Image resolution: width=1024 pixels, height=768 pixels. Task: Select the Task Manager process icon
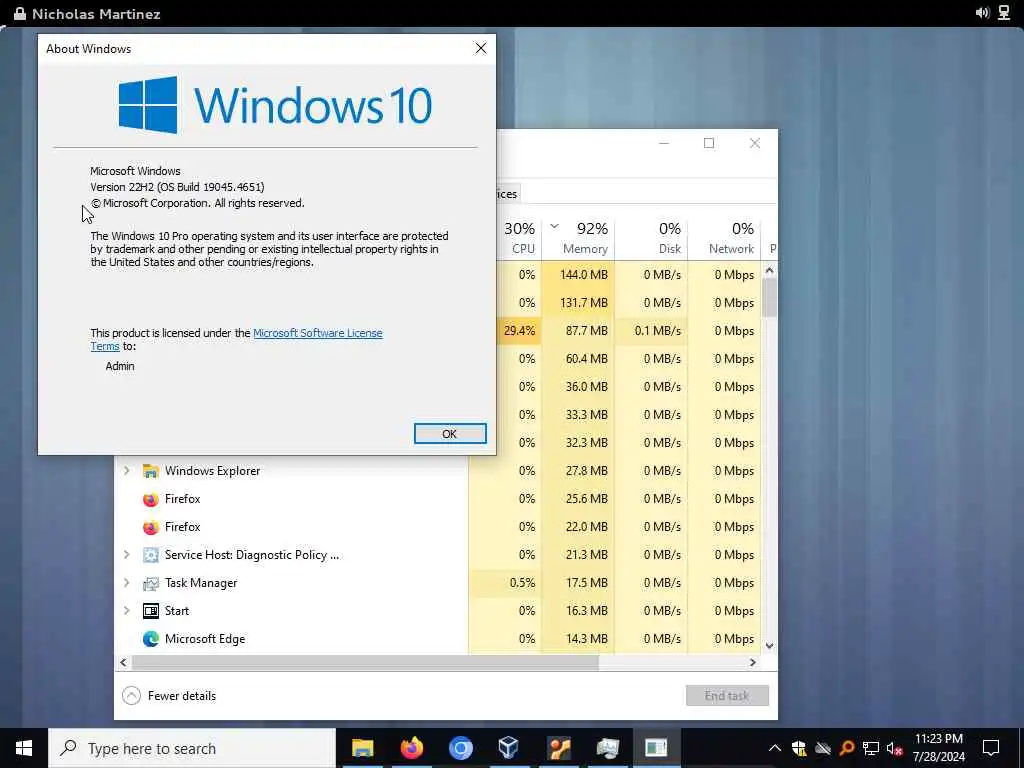pyautogui.click(x=151, y=583)
